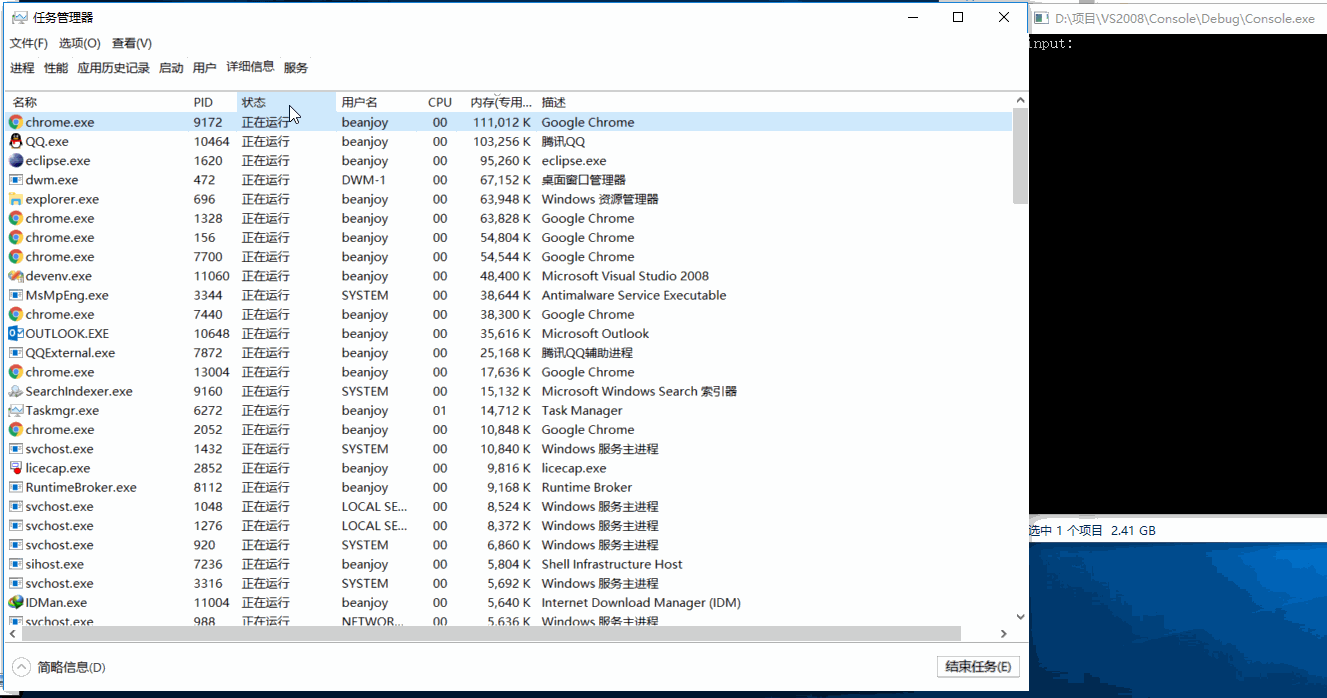
Task: Collapse to 简略信息(D) fewer details view
Action: pyautogui.click(x=59, y=667)
